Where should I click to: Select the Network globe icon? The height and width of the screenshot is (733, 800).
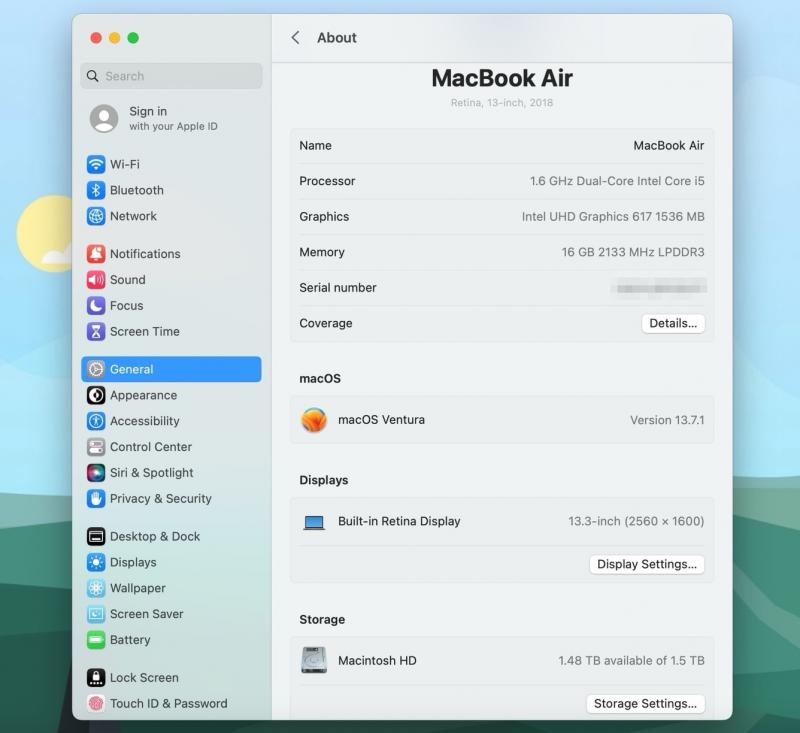pyautogui.click(x=96, y=216)
